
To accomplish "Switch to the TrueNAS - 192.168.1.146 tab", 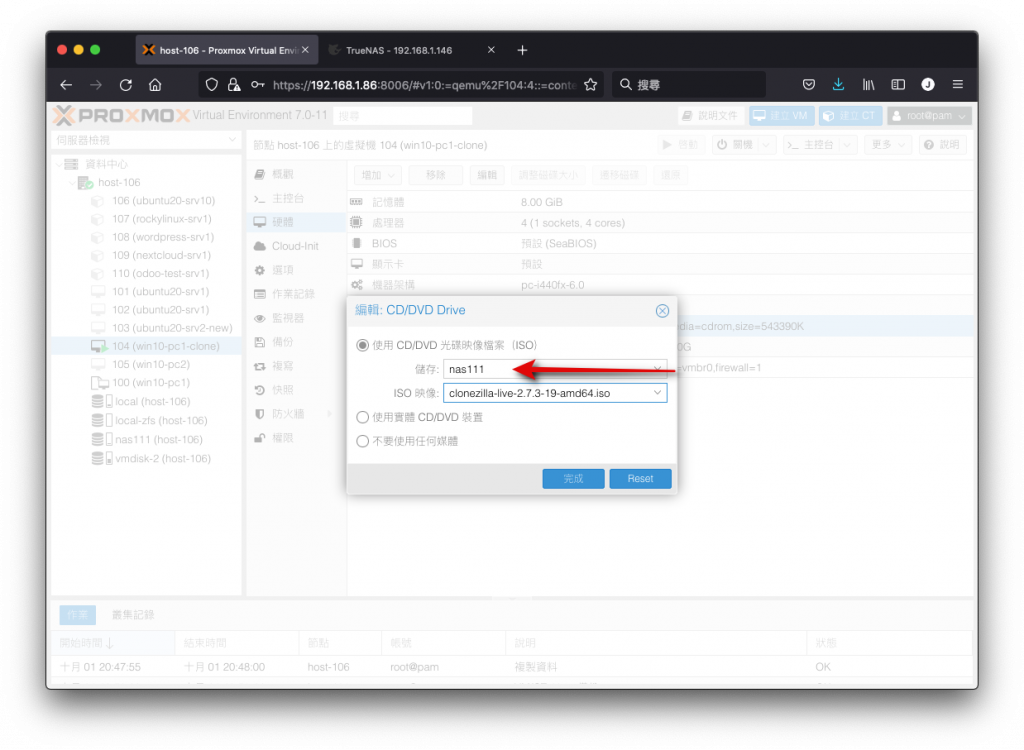I will [412, 50].
